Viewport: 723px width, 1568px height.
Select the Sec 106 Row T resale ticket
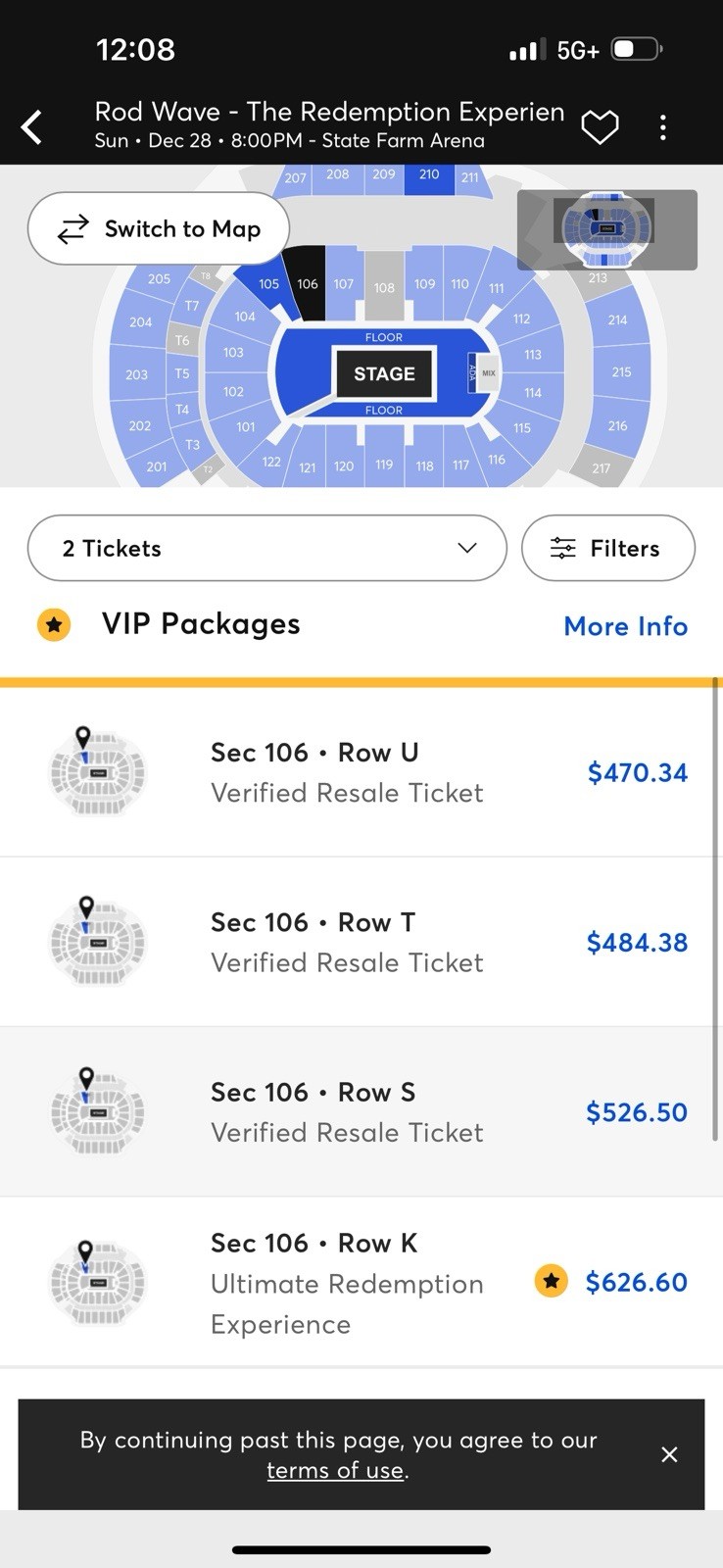point(361,941)
